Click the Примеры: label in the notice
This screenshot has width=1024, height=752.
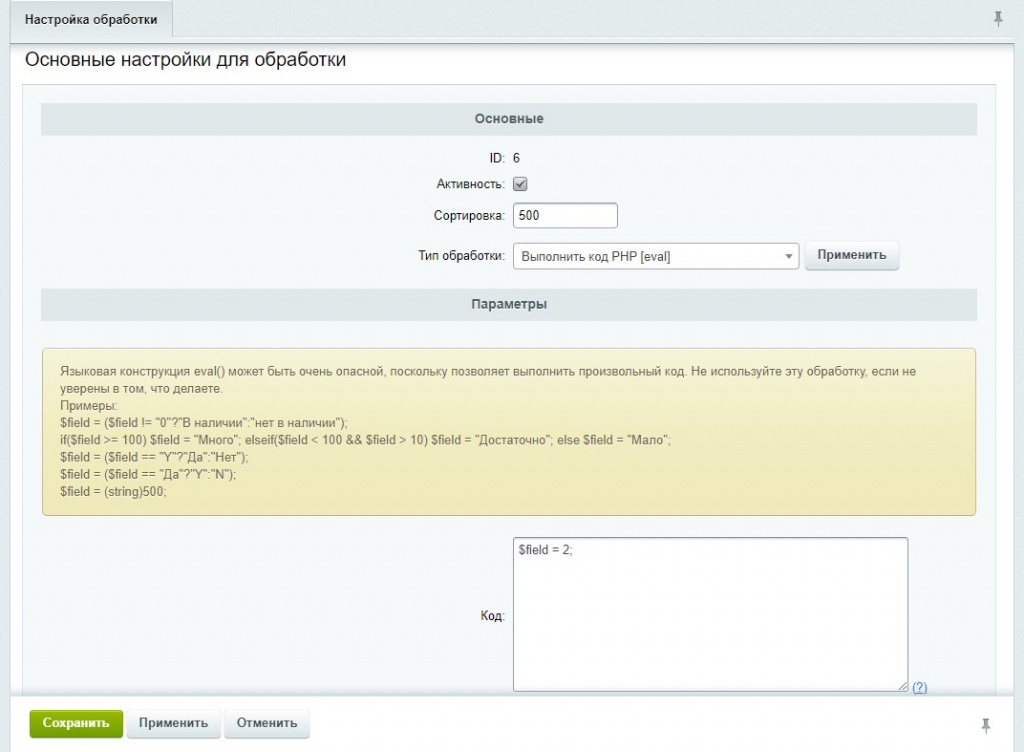point(89,405)
